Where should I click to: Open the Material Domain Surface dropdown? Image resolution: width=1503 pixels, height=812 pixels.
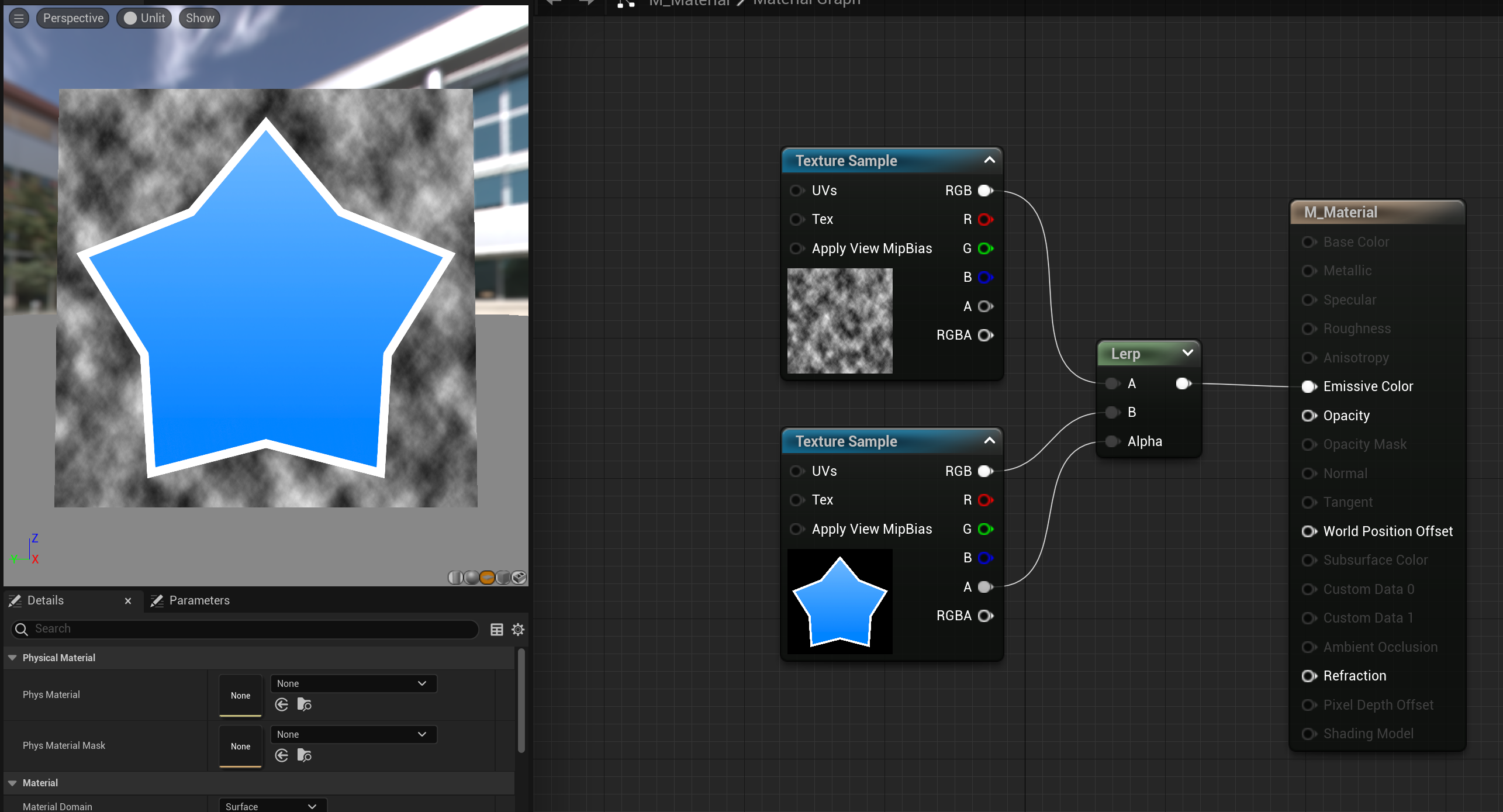click(272, 806)
